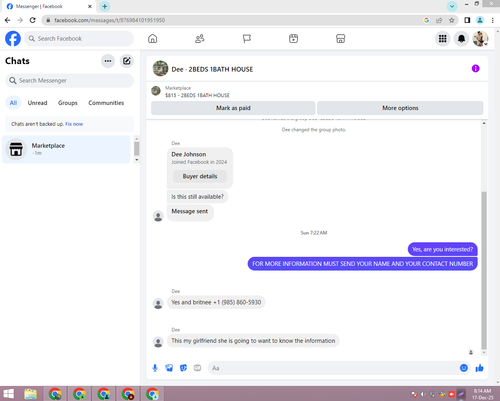Open the Windows Start button
Image resolution: width=500 pixels, height=401 pixels.
9,394
